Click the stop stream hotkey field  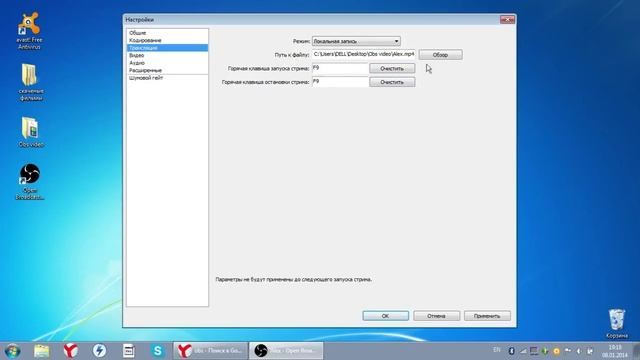pyautogui.click(x=340, y=82)
